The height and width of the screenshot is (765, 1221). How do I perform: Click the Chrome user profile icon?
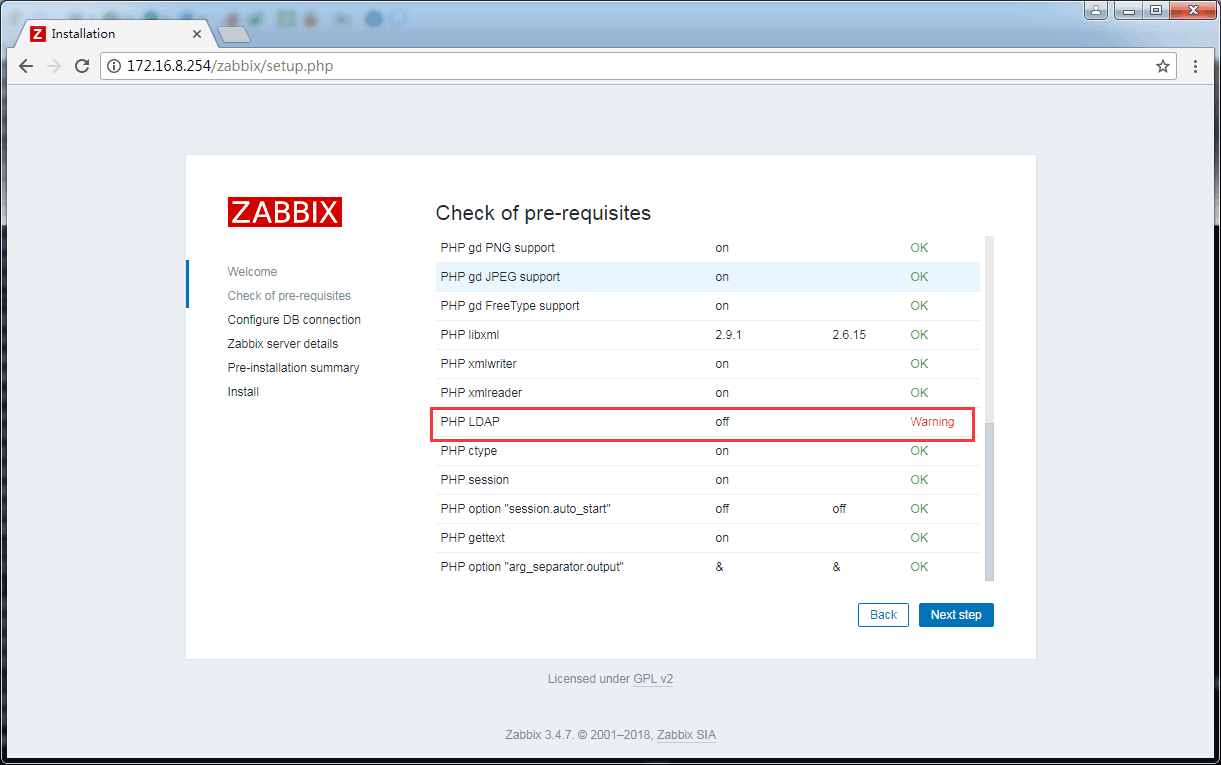(x=1097, y=10)
